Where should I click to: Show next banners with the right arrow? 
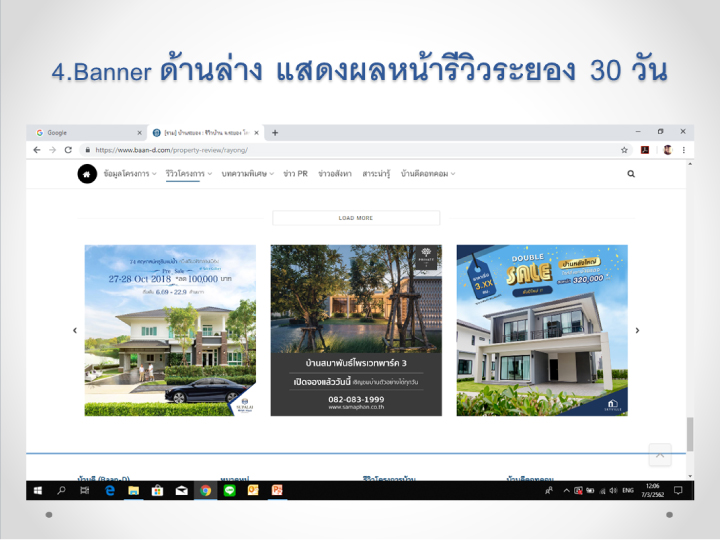tap(637, 331)
